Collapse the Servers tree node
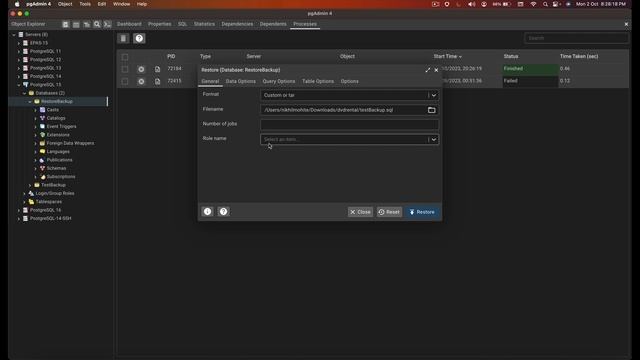Viewport: 640px width, 360px height. click(14, 35)
